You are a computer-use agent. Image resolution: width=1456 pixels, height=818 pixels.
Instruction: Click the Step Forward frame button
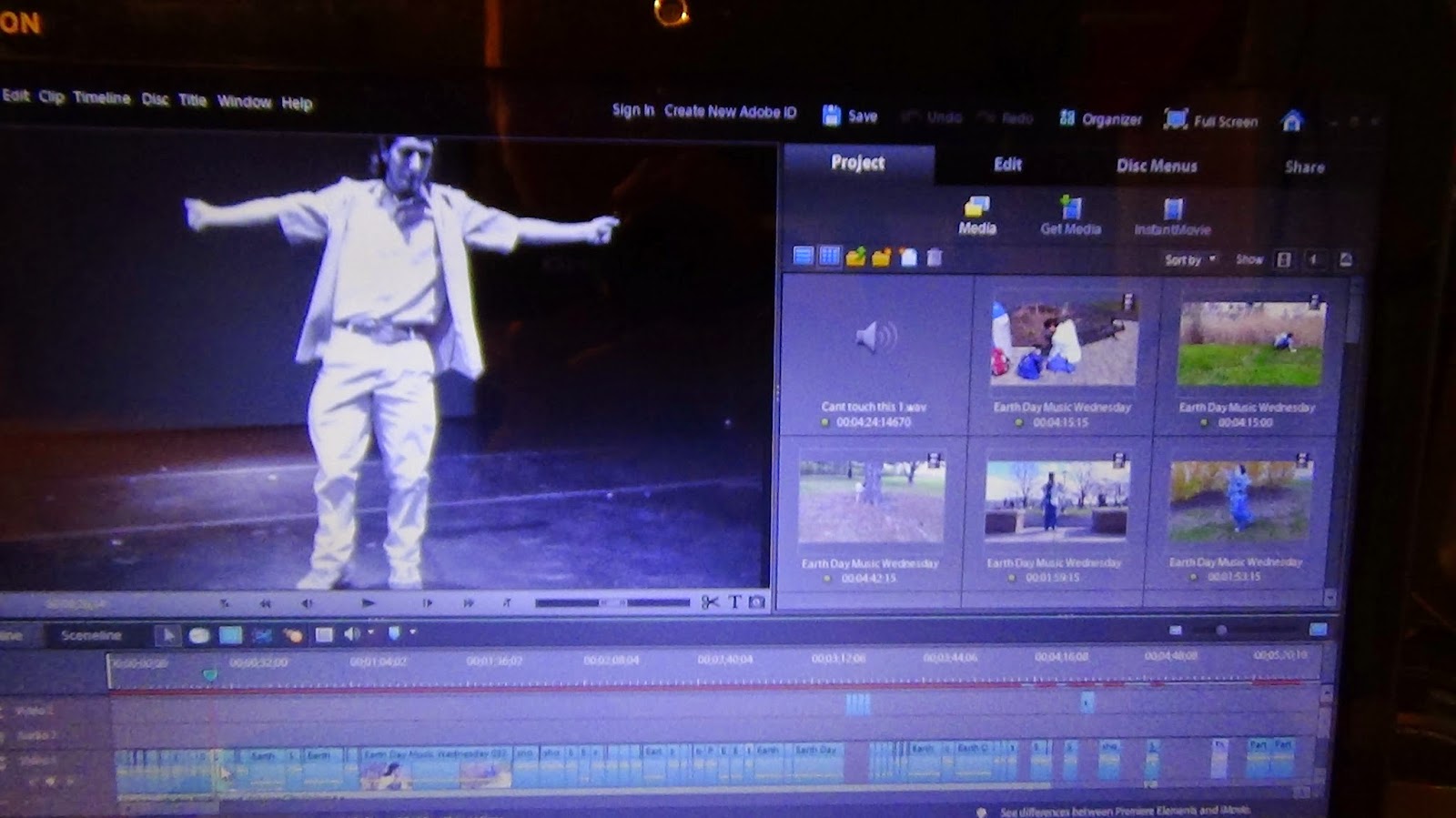tap(427, 602)
